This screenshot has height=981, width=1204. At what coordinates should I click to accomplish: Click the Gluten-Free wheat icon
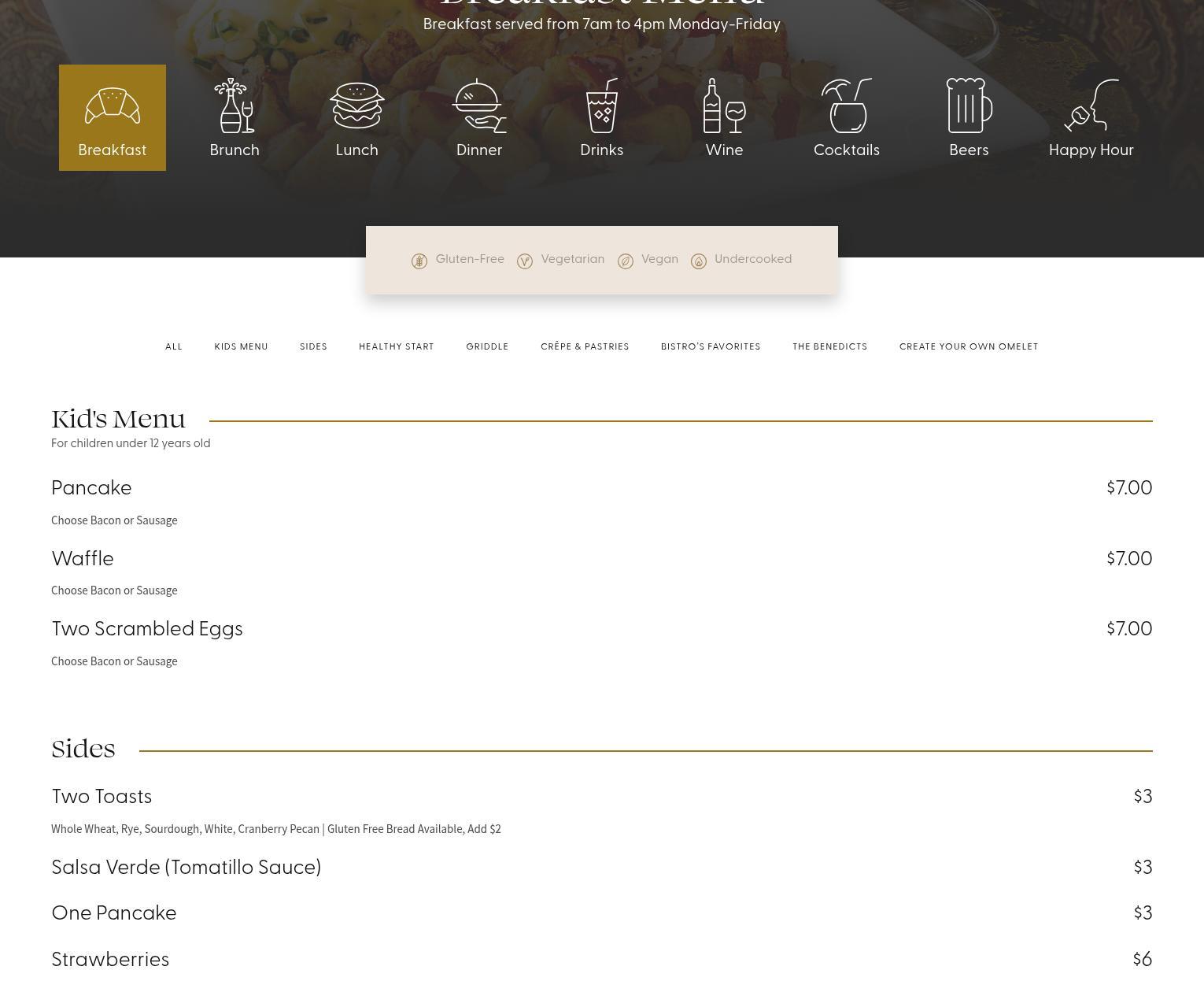click(x=419, y=261)
